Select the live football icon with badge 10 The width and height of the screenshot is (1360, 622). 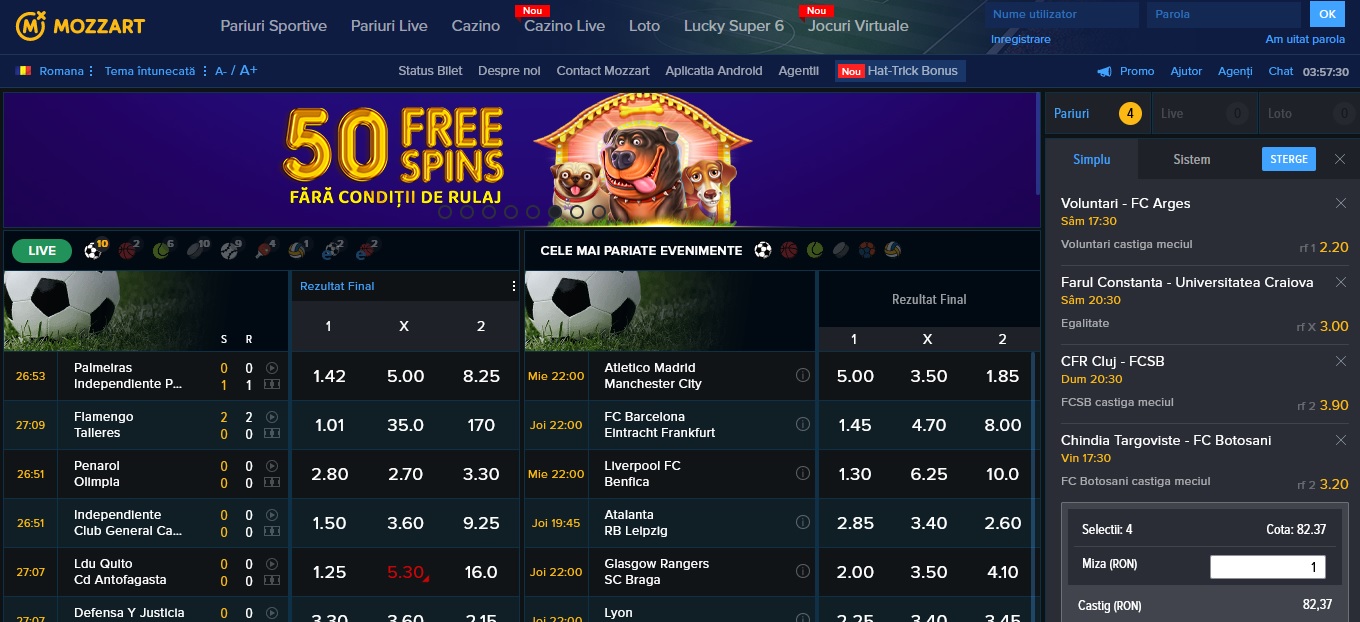(x=94, y=250)
